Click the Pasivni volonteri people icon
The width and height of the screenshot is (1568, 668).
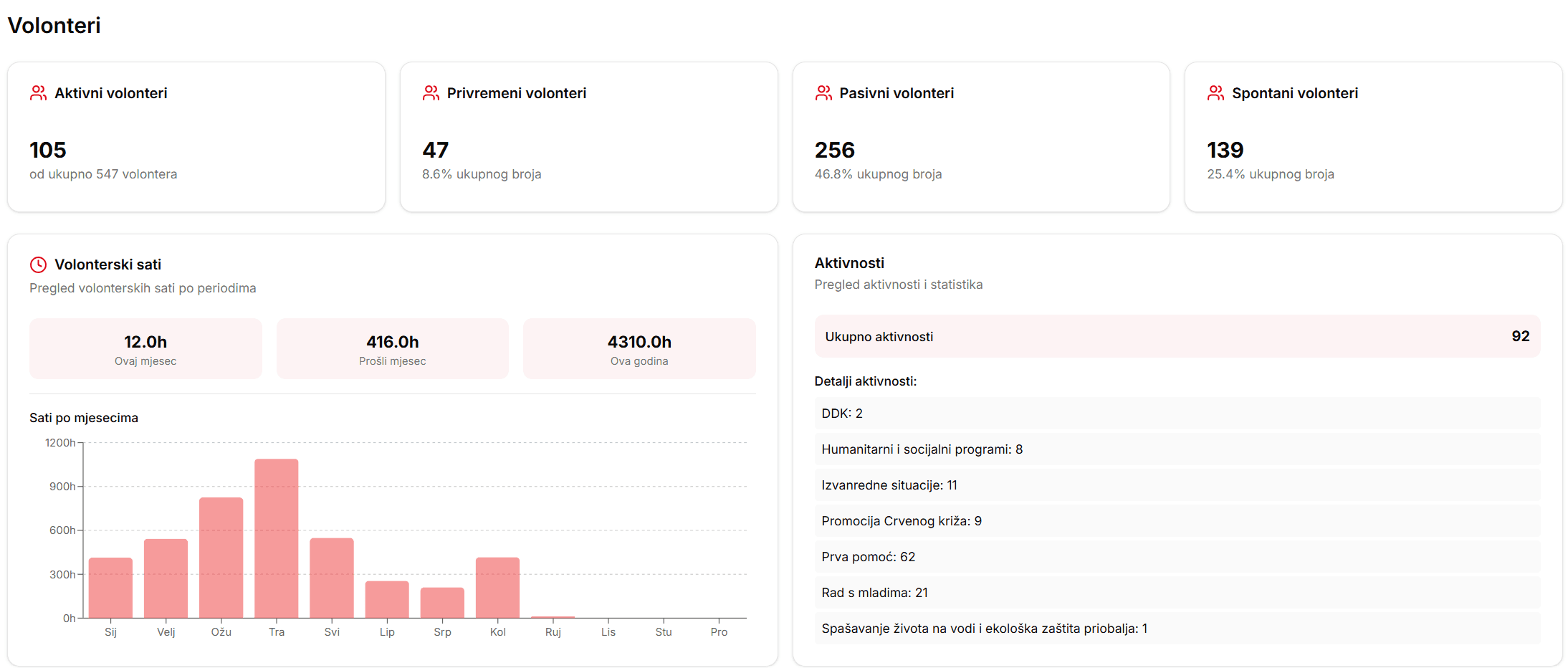[x=823, y=93]
